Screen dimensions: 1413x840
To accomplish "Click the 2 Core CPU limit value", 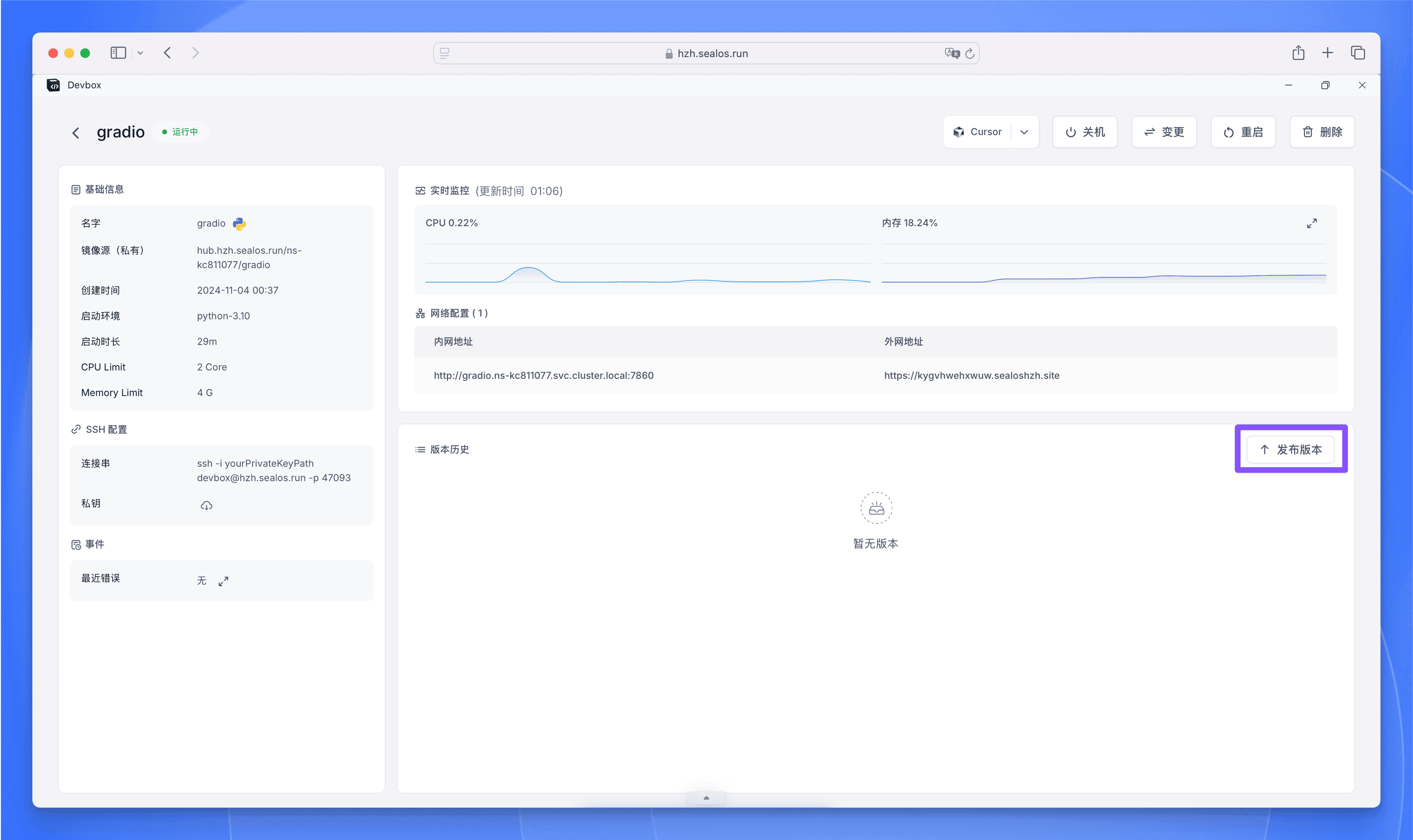I will (212, 367).
